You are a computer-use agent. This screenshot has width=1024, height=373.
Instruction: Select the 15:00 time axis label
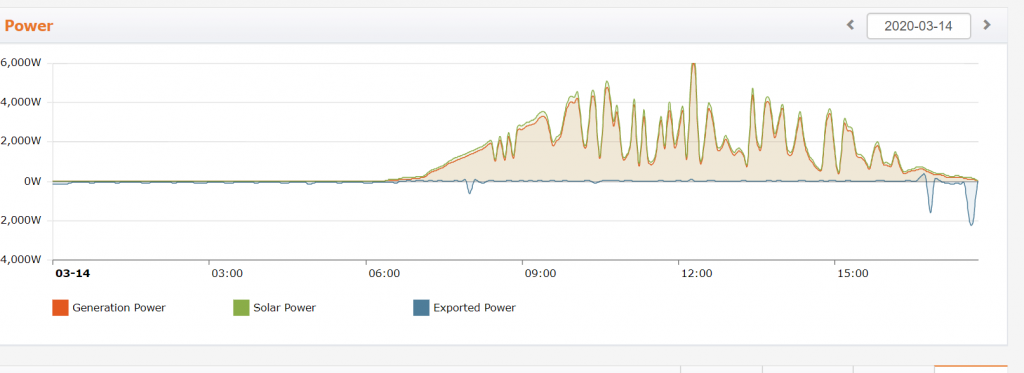[853, 273]
